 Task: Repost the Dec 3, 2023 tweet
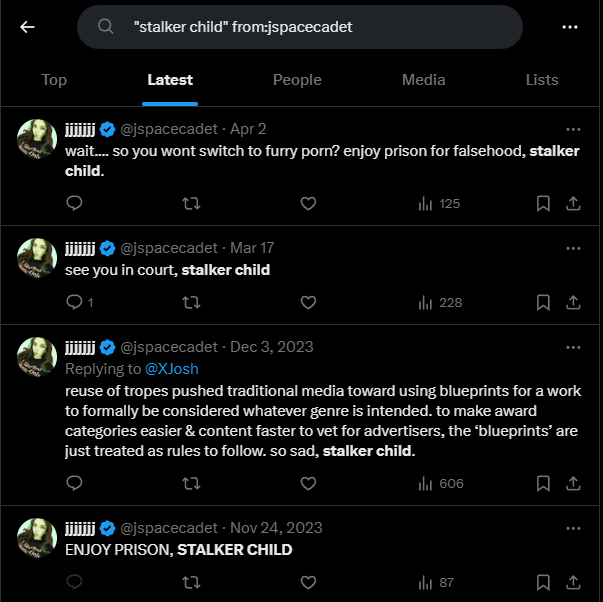point(191,483)
